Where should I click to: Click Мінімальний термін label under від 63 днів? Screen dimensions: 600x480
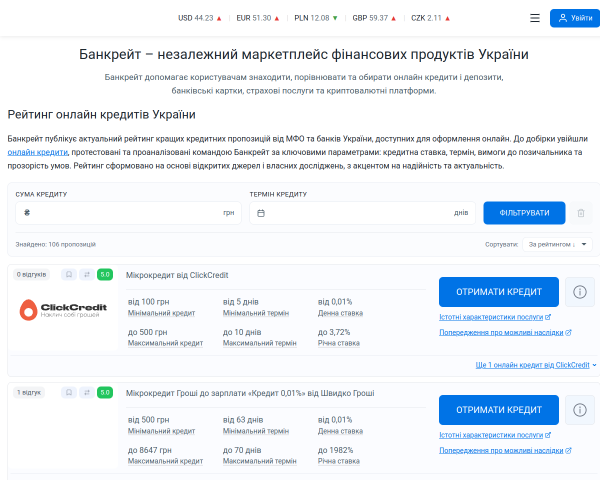click(256, 431)
